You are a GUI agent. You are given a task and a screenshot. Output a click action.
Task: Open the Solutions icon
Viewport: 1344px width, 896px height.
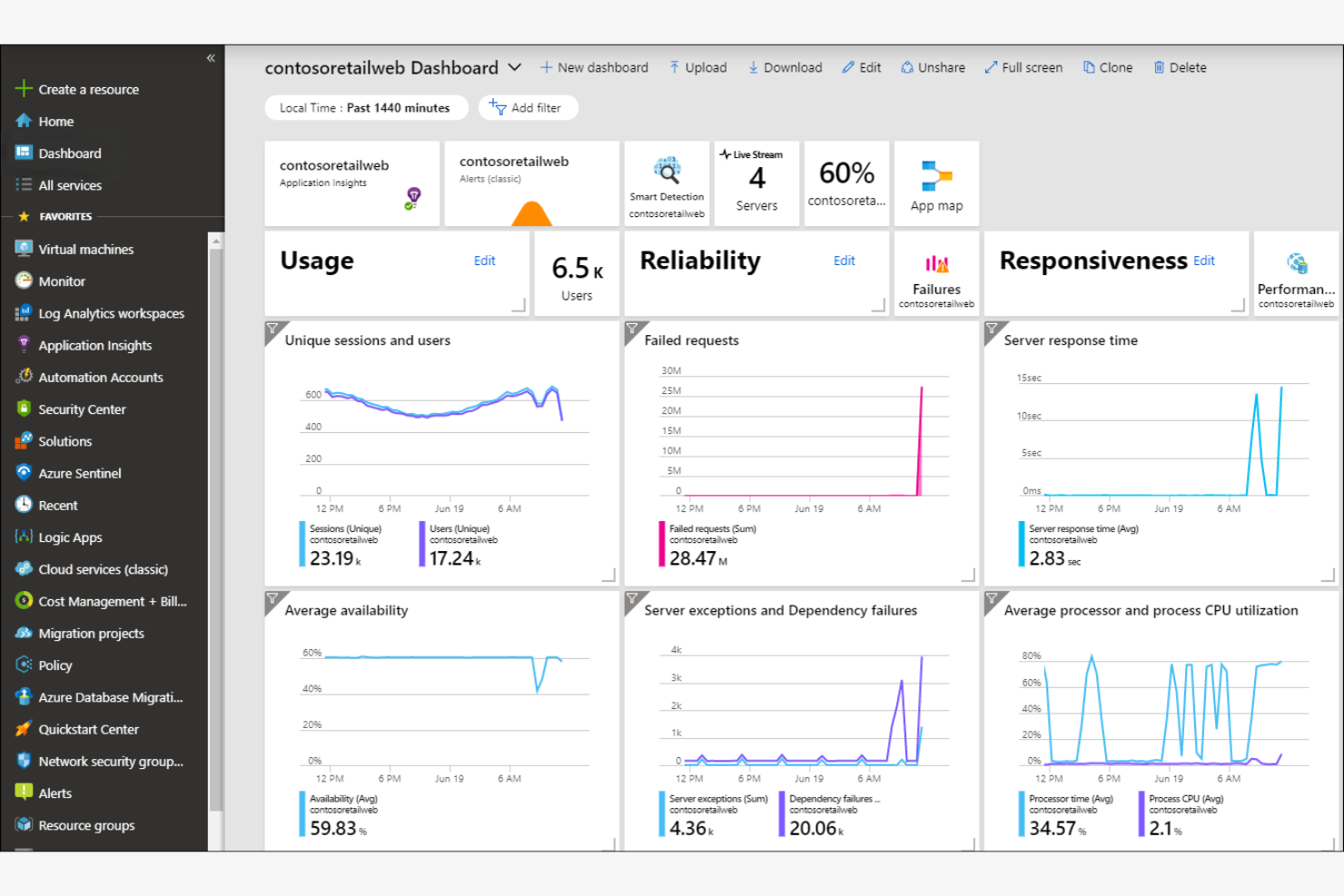tap(24, 441)
